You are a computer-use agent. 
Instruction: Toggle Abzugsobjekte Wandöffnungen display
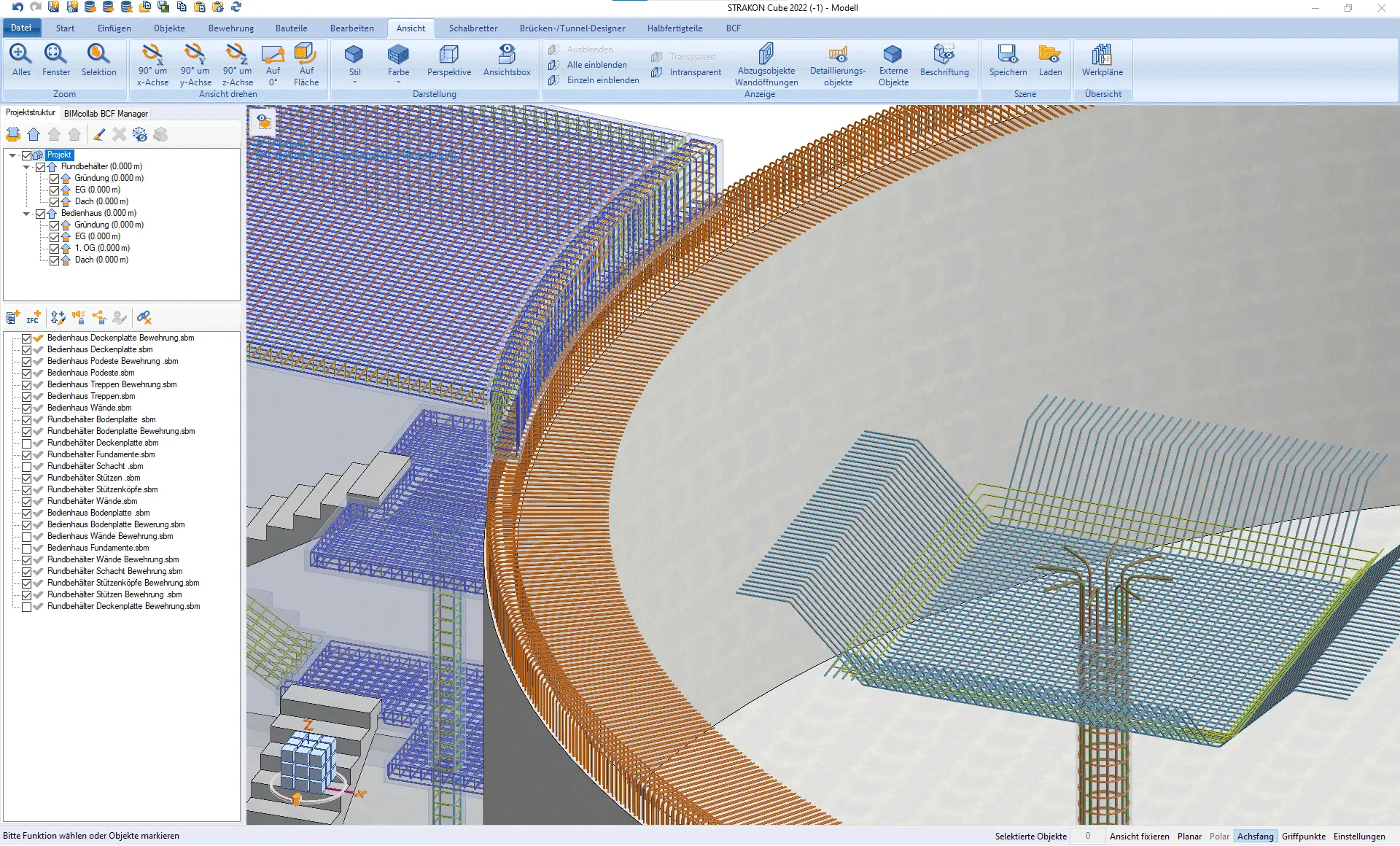point(766,64)
